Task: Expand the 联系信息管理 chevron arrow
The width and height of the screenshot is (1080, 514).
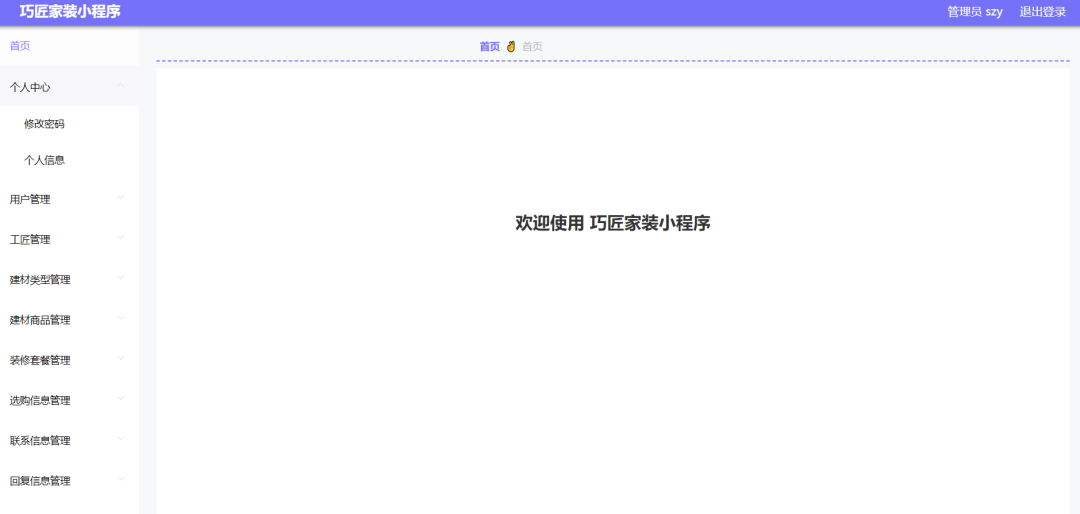Action: click(x=121, y=438)
